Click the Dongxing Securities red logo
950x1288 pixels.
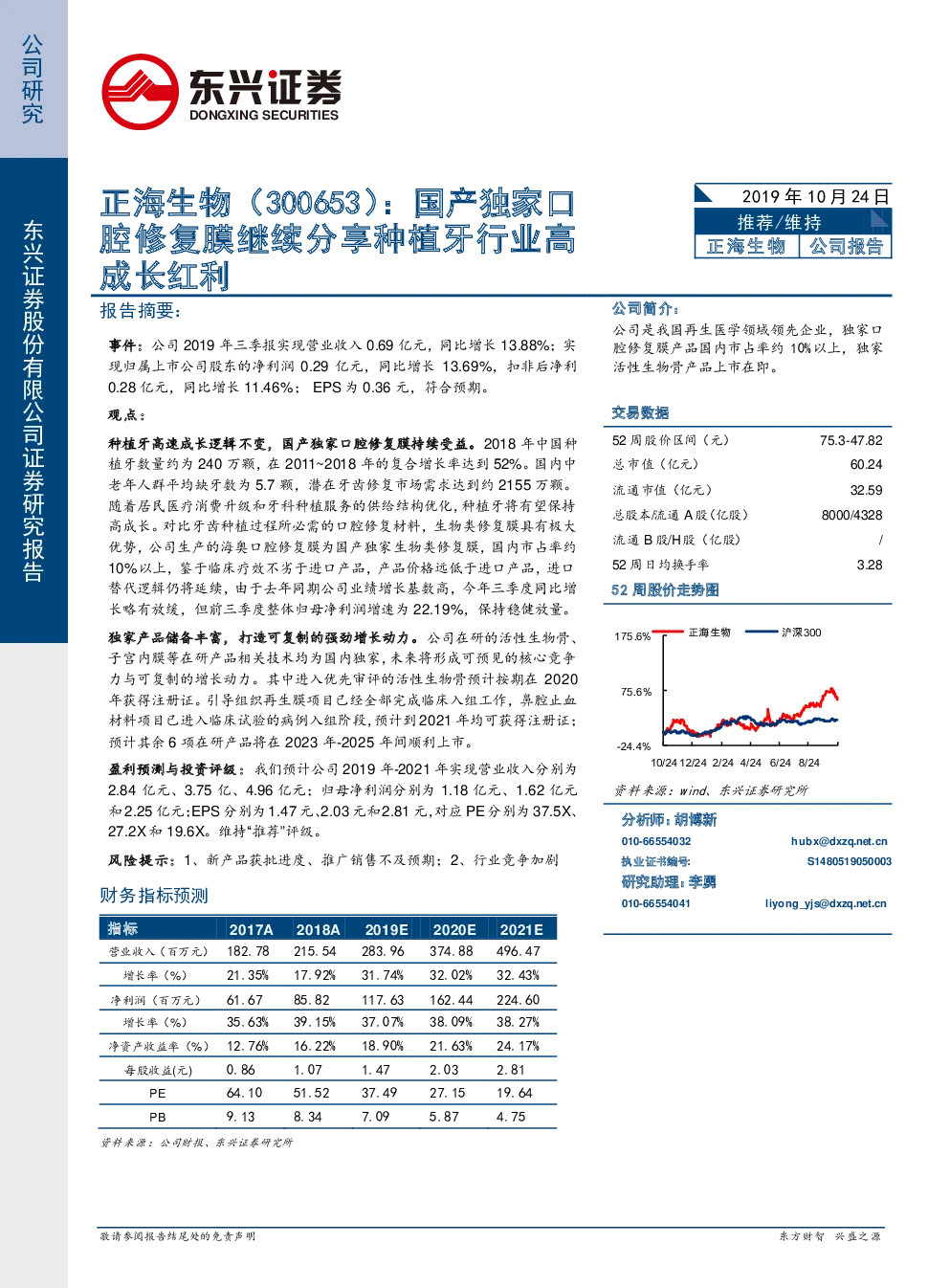(140, 92)
